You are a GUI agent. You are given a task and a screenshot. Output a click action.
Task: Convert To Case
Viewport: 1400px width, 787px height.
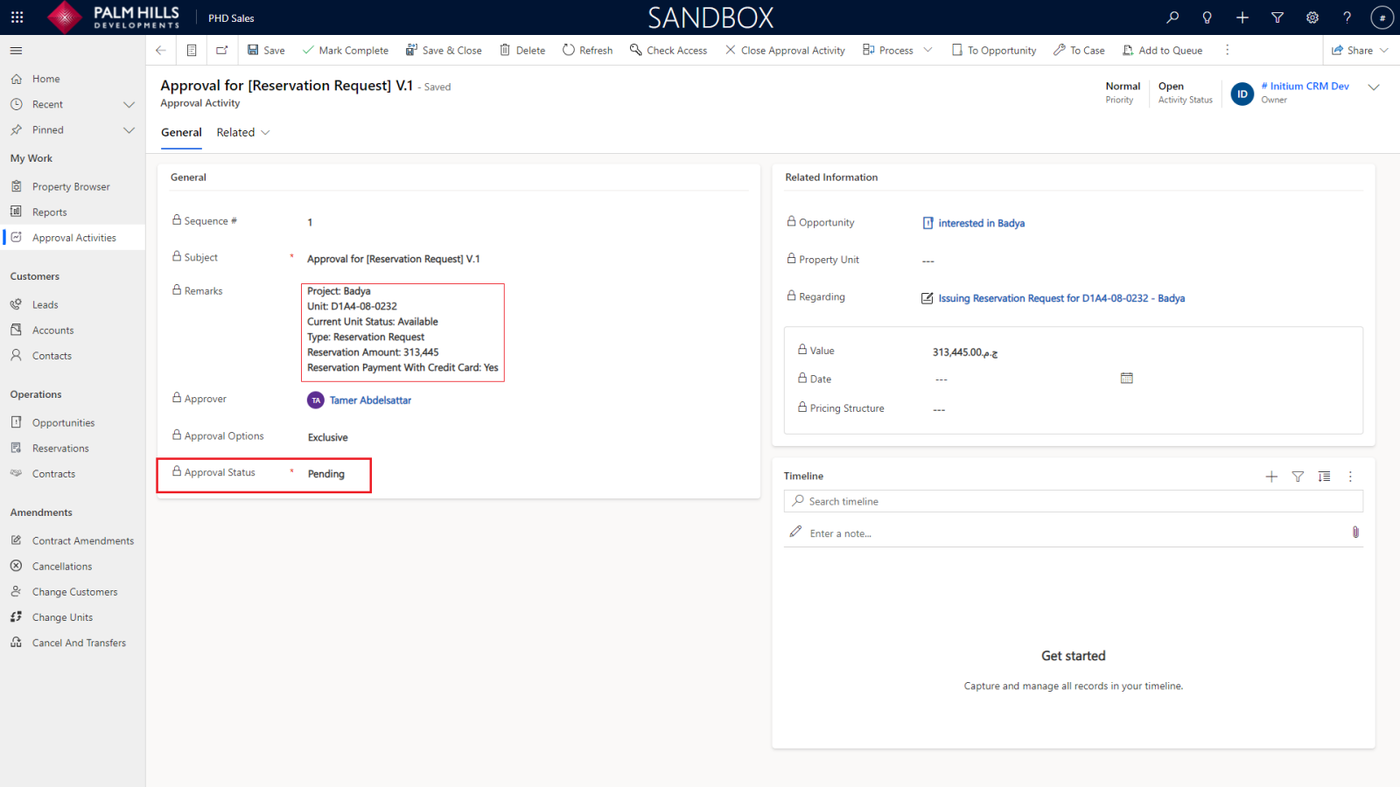[x=1079, y=50]
